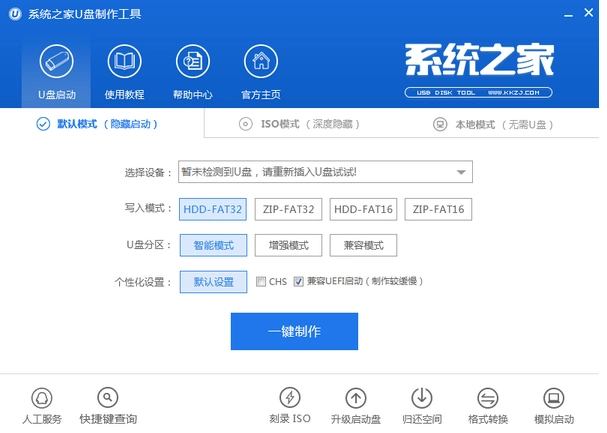Select ZIP-FAT32 write mode
This screenshot has width=607, height=433.
click(x=287, y=209)
